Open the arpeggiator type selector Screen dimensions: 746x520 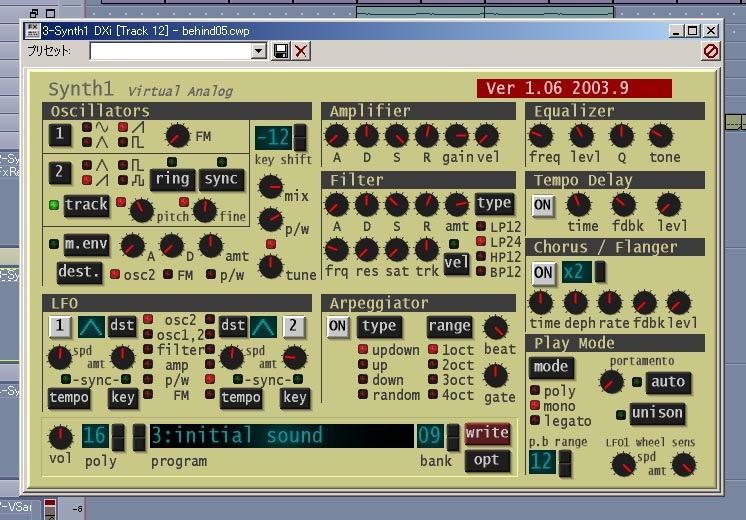tap(379, 326)
